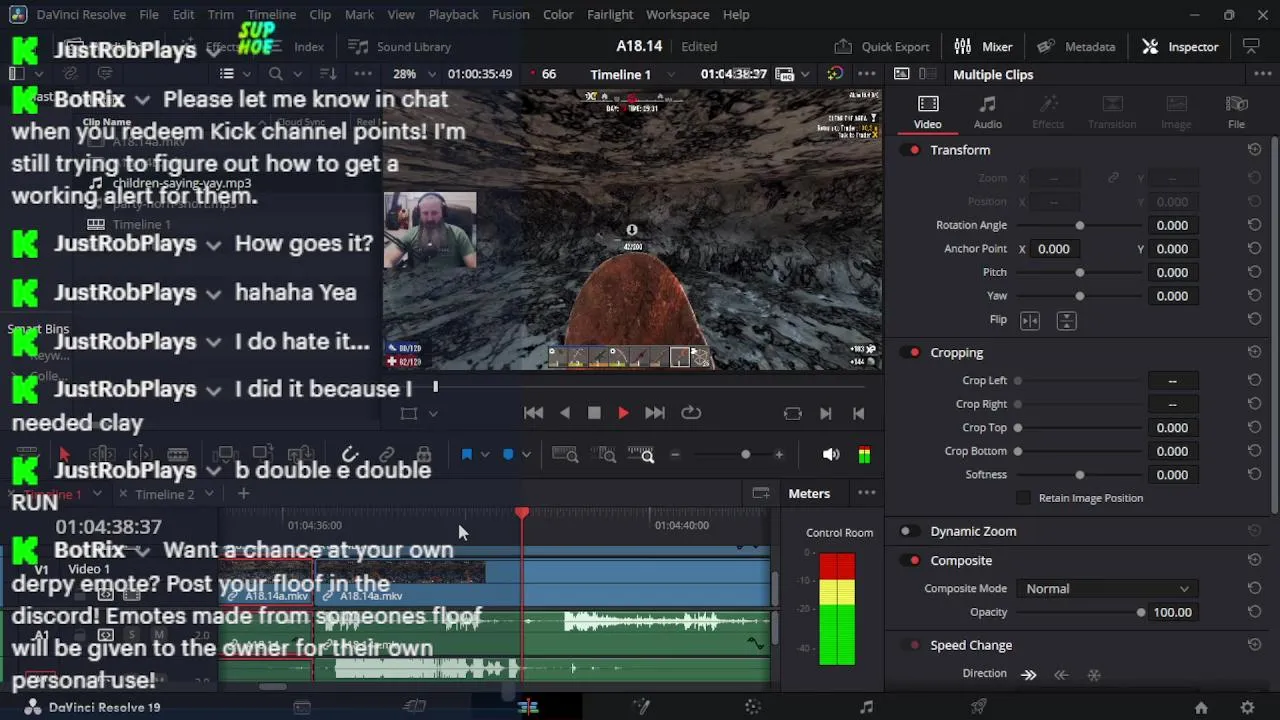This screenshot has width=1280, height=720.
Task: Zoom in timeline with plus button
Action: [x=779, y=455]
